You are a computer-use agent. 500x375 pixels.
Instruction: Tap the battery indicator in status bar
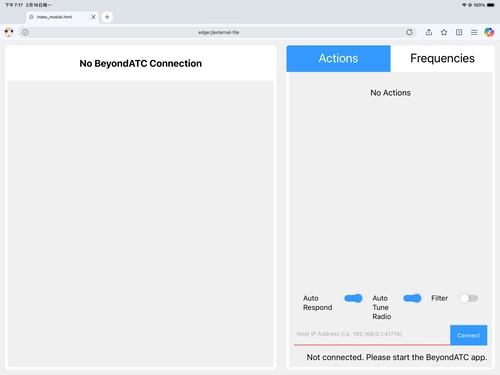pos(491,5)
